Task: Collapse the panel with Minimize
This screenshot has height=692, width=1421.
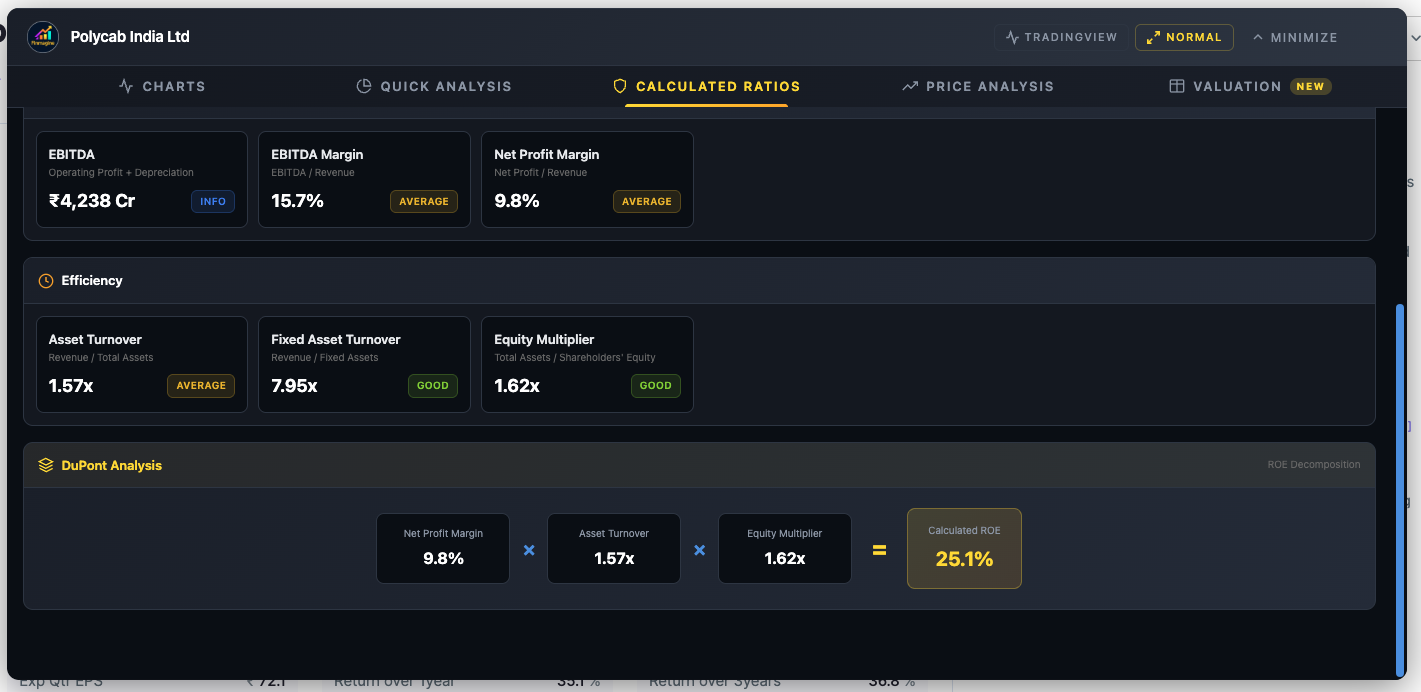Action: pos(1295,37)
